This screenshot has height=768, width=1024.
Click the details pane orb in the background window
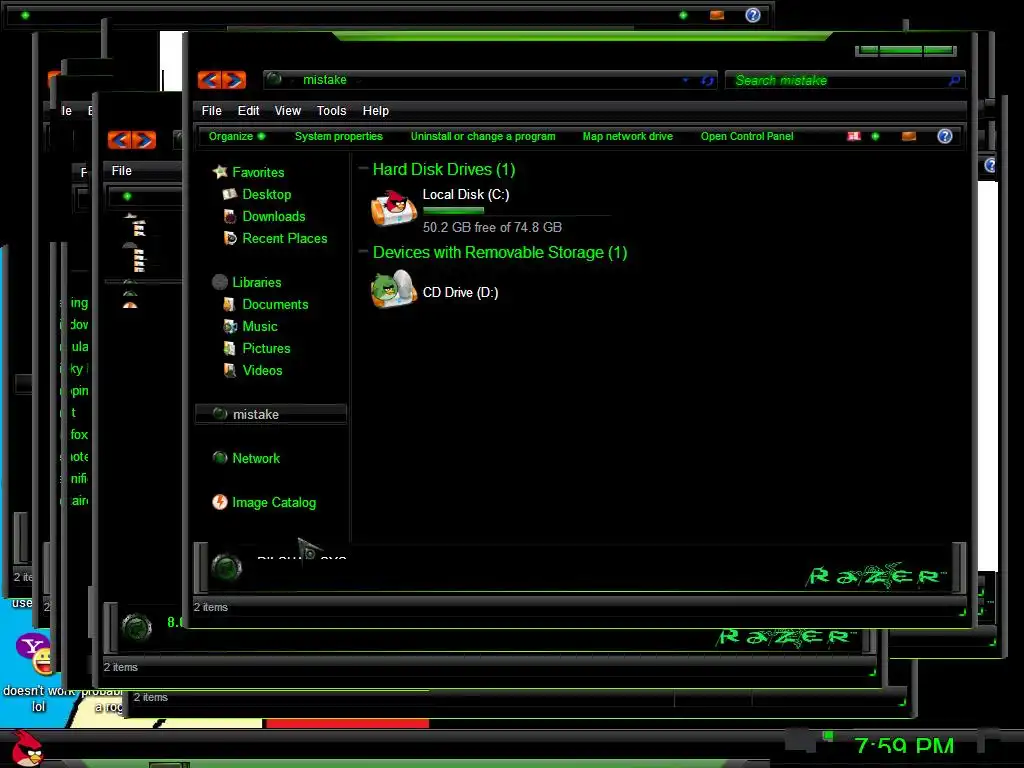click(136, 628)
